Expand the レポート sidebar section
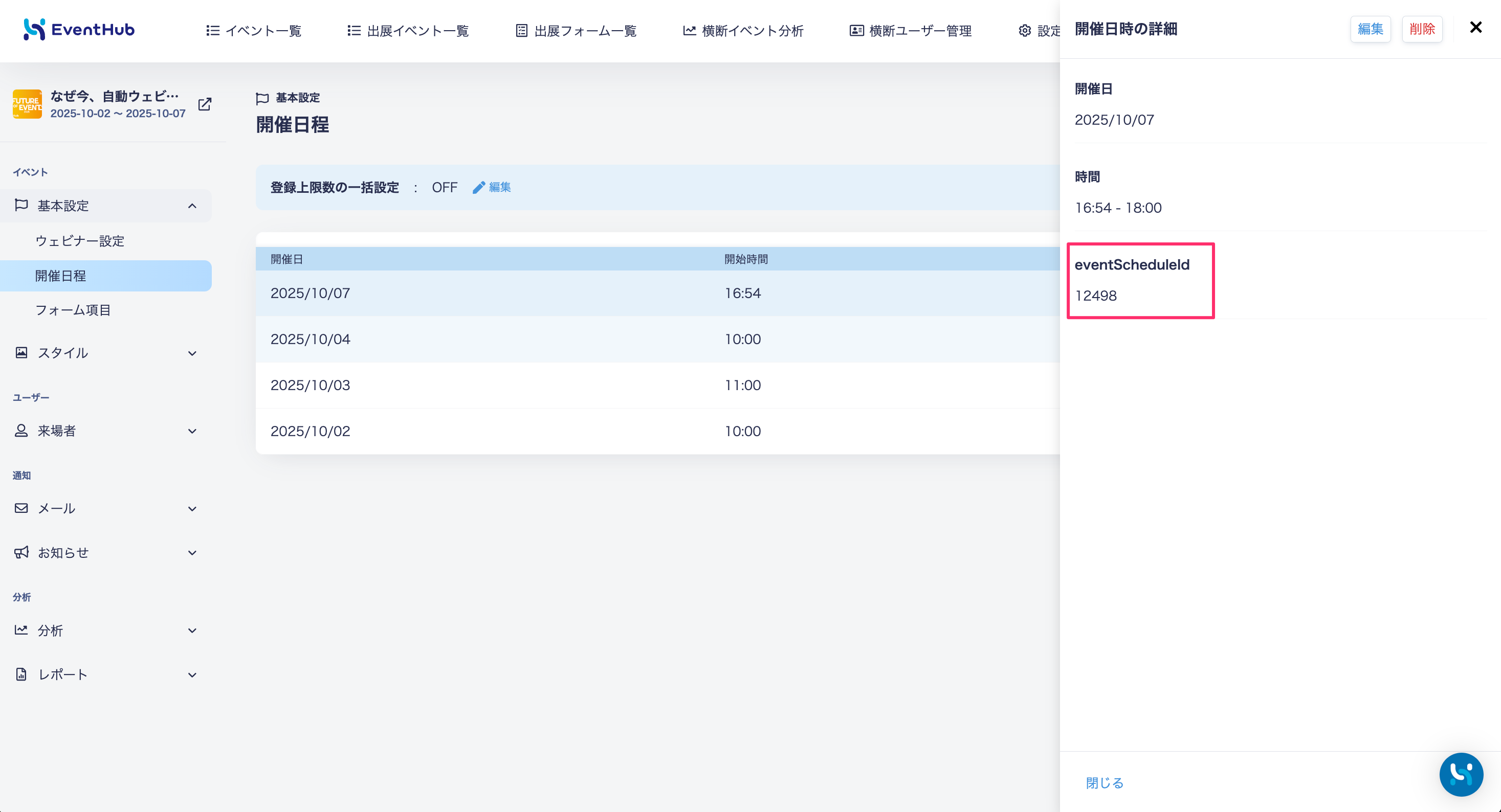The height and width of the screenshot is (812, 1501). (106, 674)
